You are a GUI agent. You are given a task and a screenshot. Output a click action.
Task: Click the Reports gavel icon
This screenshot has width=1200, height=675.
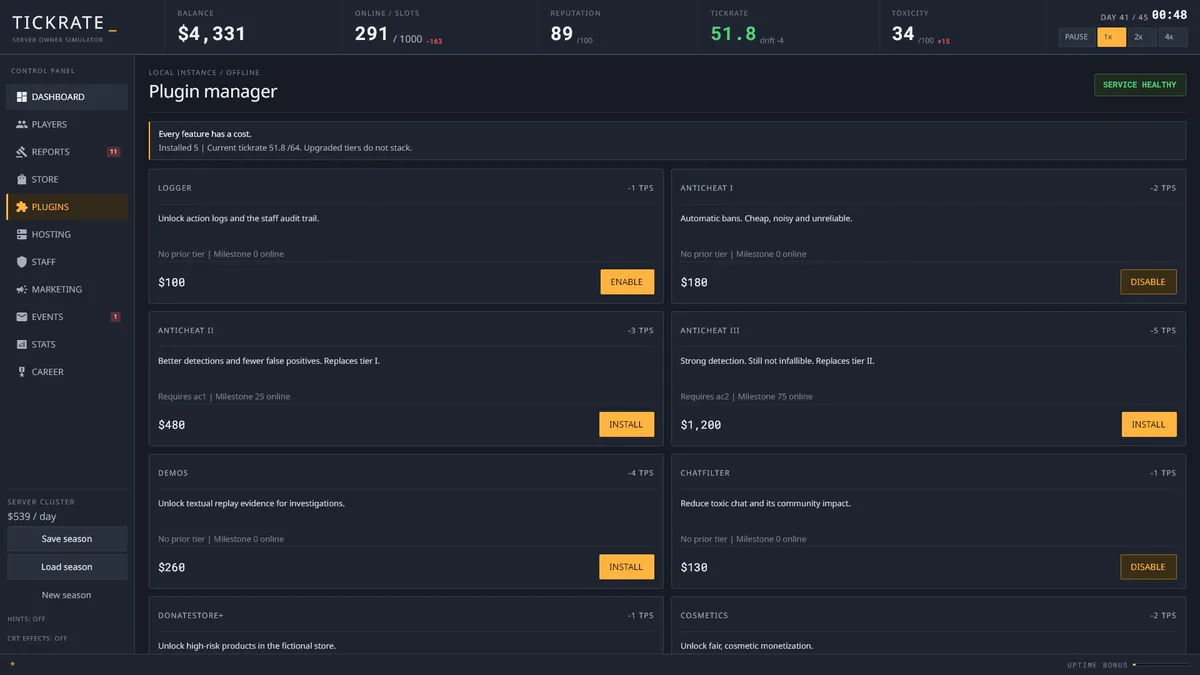point(22,152)
